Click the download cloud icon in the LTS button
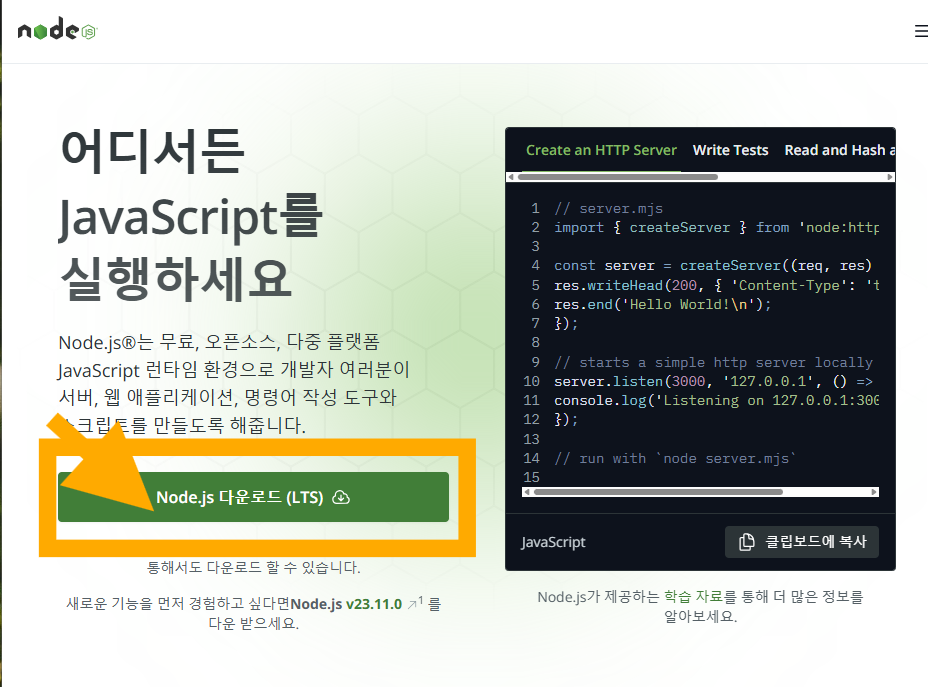The image size is (928, 687). (x=341, y=497)
